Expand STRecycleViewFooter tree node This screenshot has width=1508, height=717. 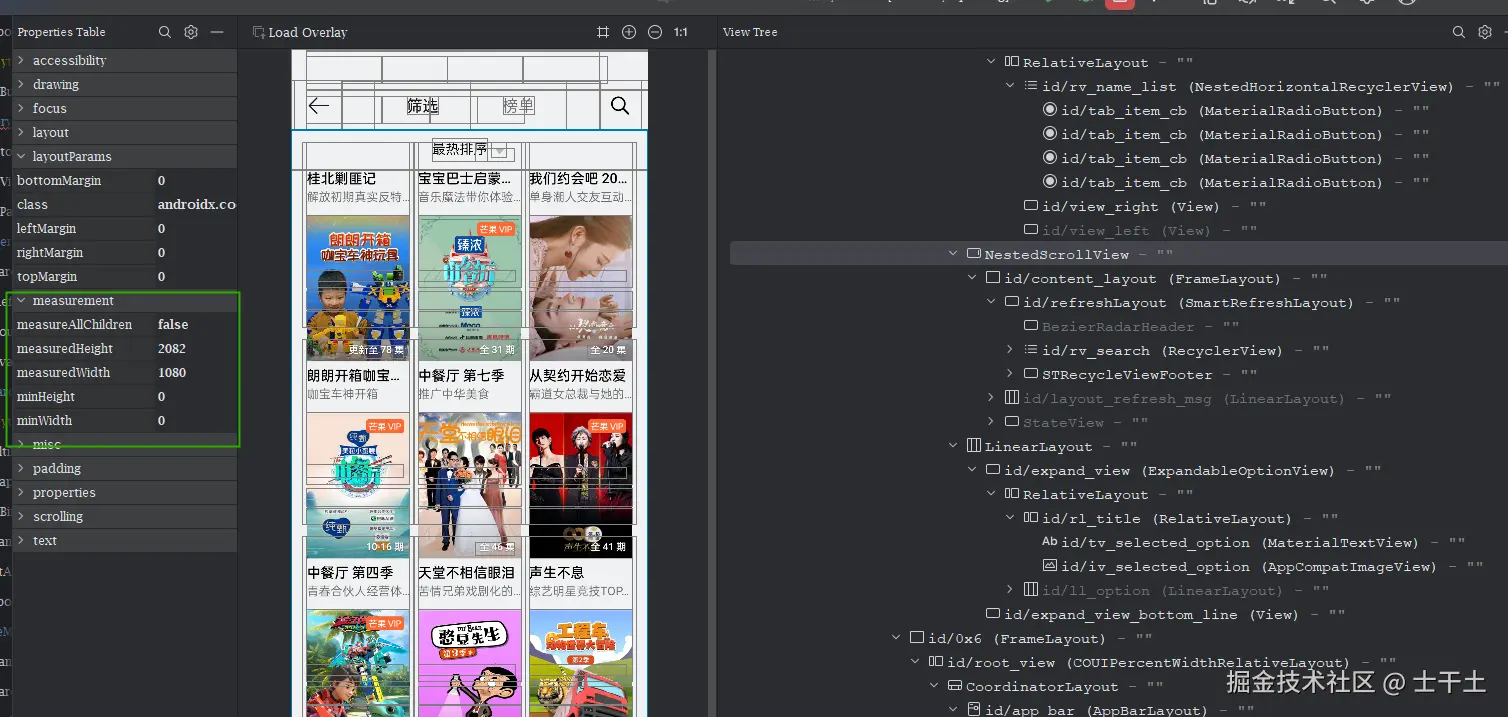click(x=1010, y=375)
